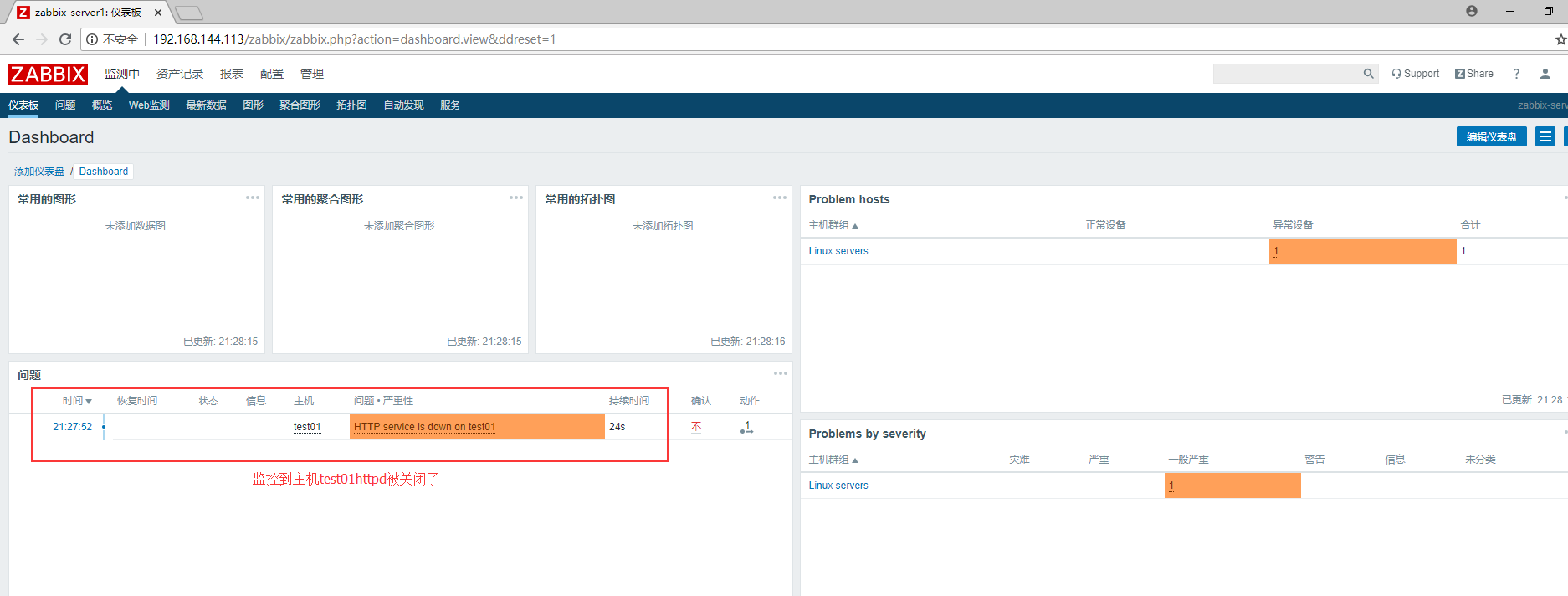This screenshot has width=1568, height=596.
Task: Select the 聚合图形 submenu tab
Action: 300,105
